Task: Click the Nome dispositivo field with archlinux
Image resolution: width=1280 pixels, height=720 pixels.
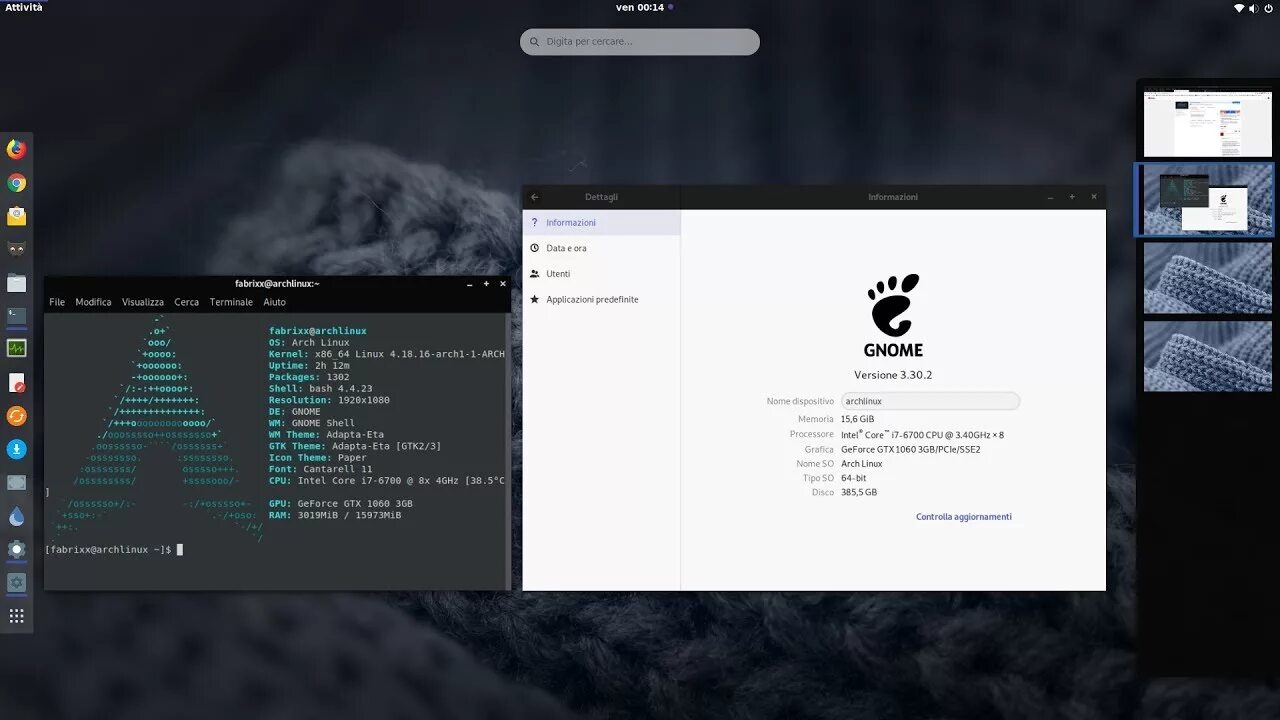Action: [x=930, y=401]
